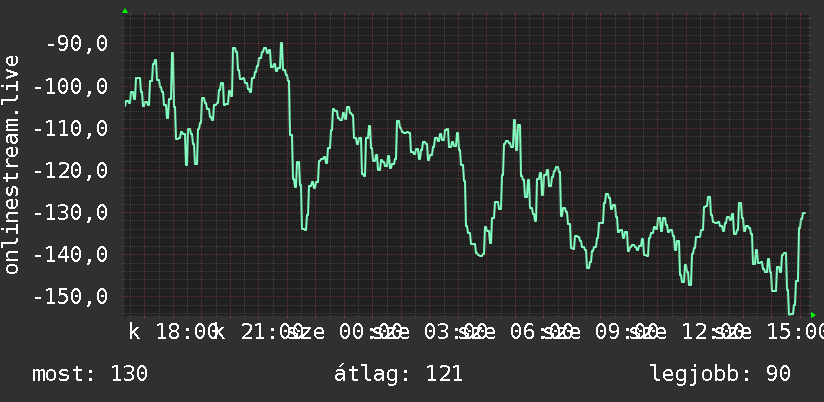Click the 'legjobb: 90' best value text
The width and height of the screenshot is (824, 402).
[x=720, y=374]
